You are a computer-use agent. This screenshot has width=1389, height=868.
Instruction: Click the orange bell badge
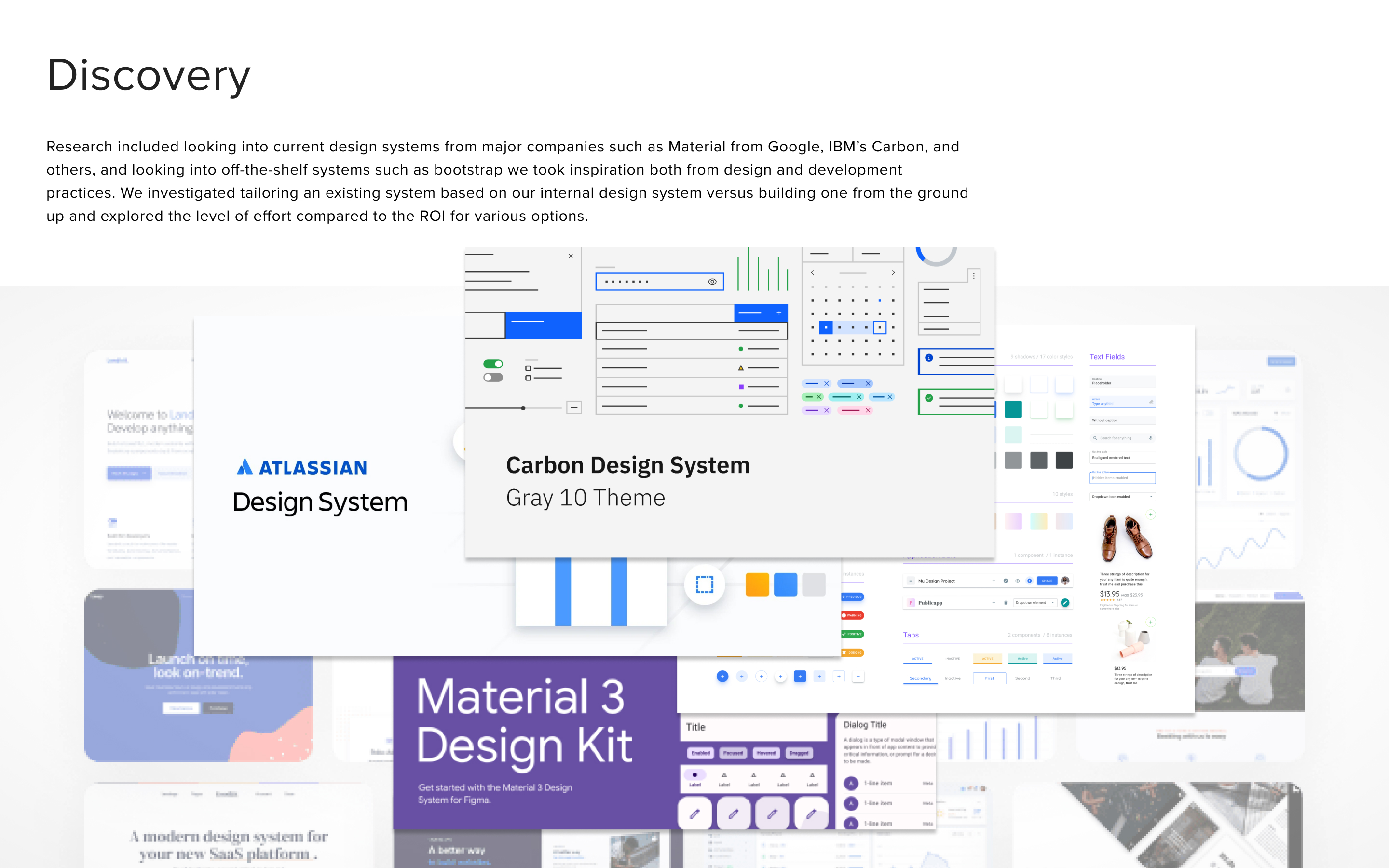[852, 653]
